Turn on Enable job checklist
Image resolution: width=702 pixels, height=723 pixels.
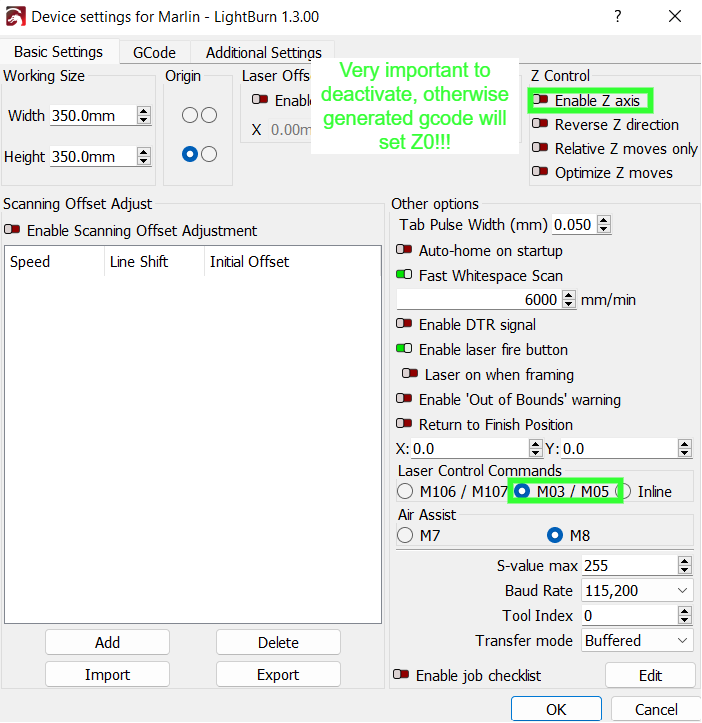click(401, 675)
